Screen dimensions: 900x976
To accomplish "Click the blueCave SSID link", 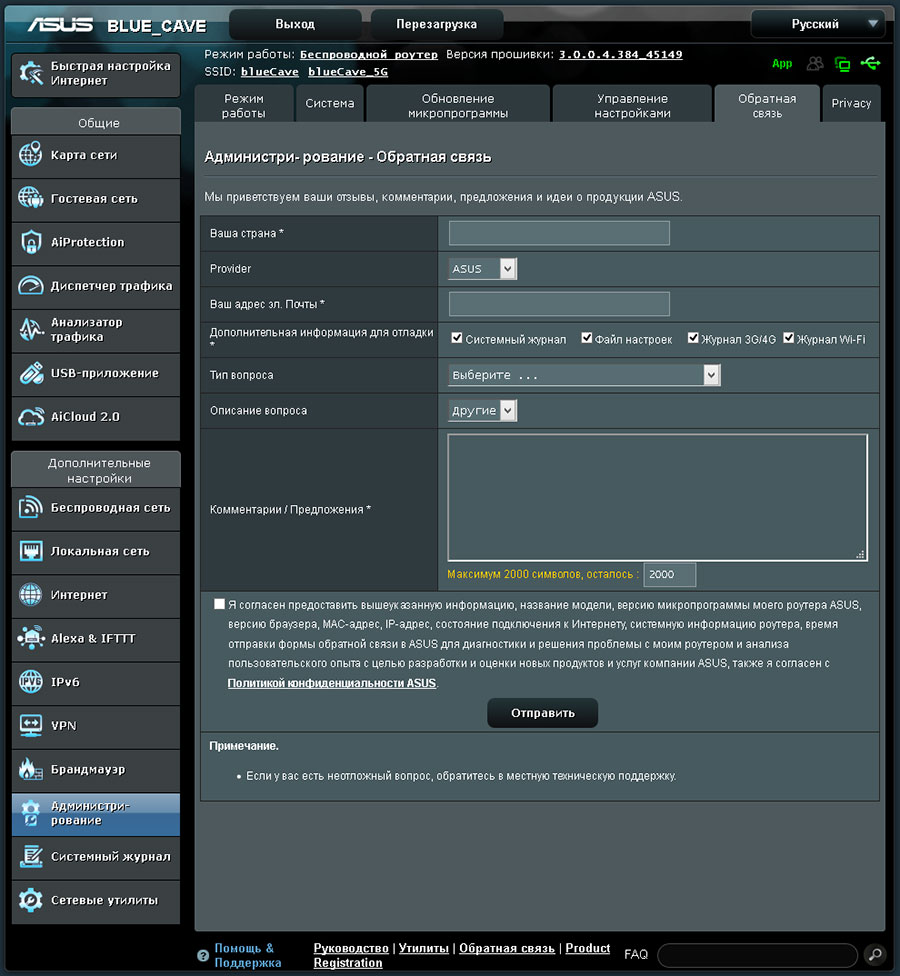I will point(270,72).
